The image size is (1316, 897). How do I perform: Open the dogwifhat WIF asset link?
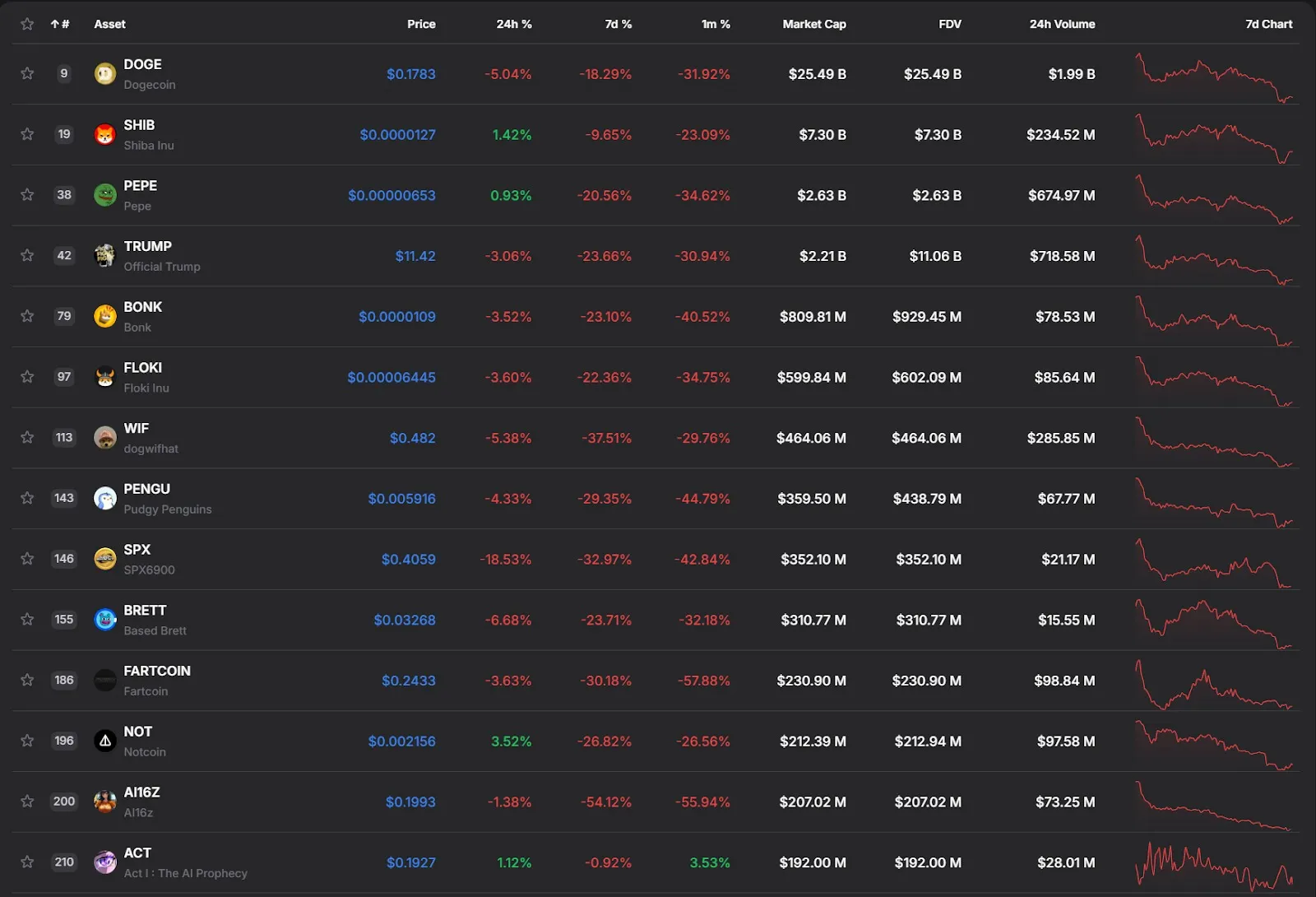coord(137,429)
